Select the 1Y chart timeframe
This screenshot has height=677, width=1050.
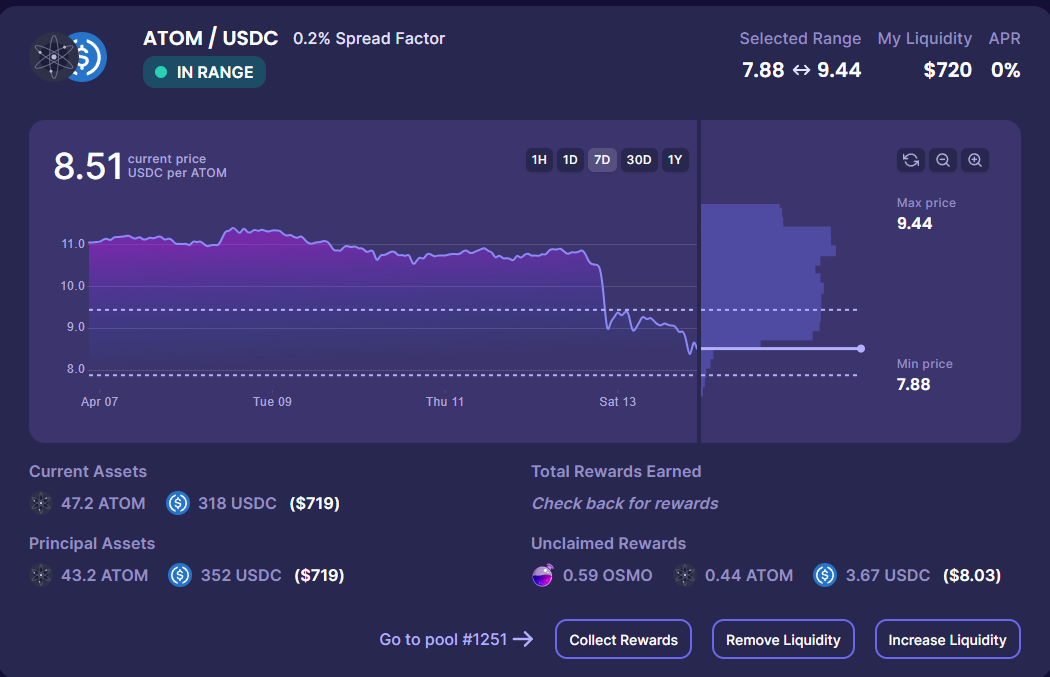(675, 160)
